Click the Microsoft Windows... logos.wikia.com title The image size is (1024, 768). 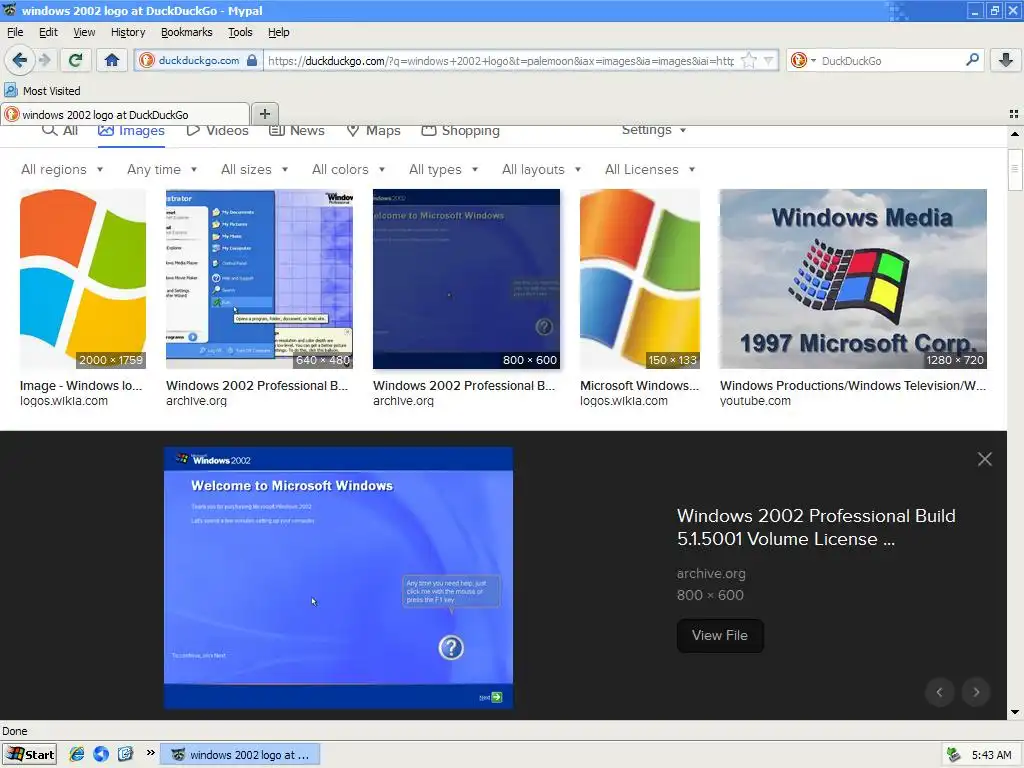click(639, 385)
